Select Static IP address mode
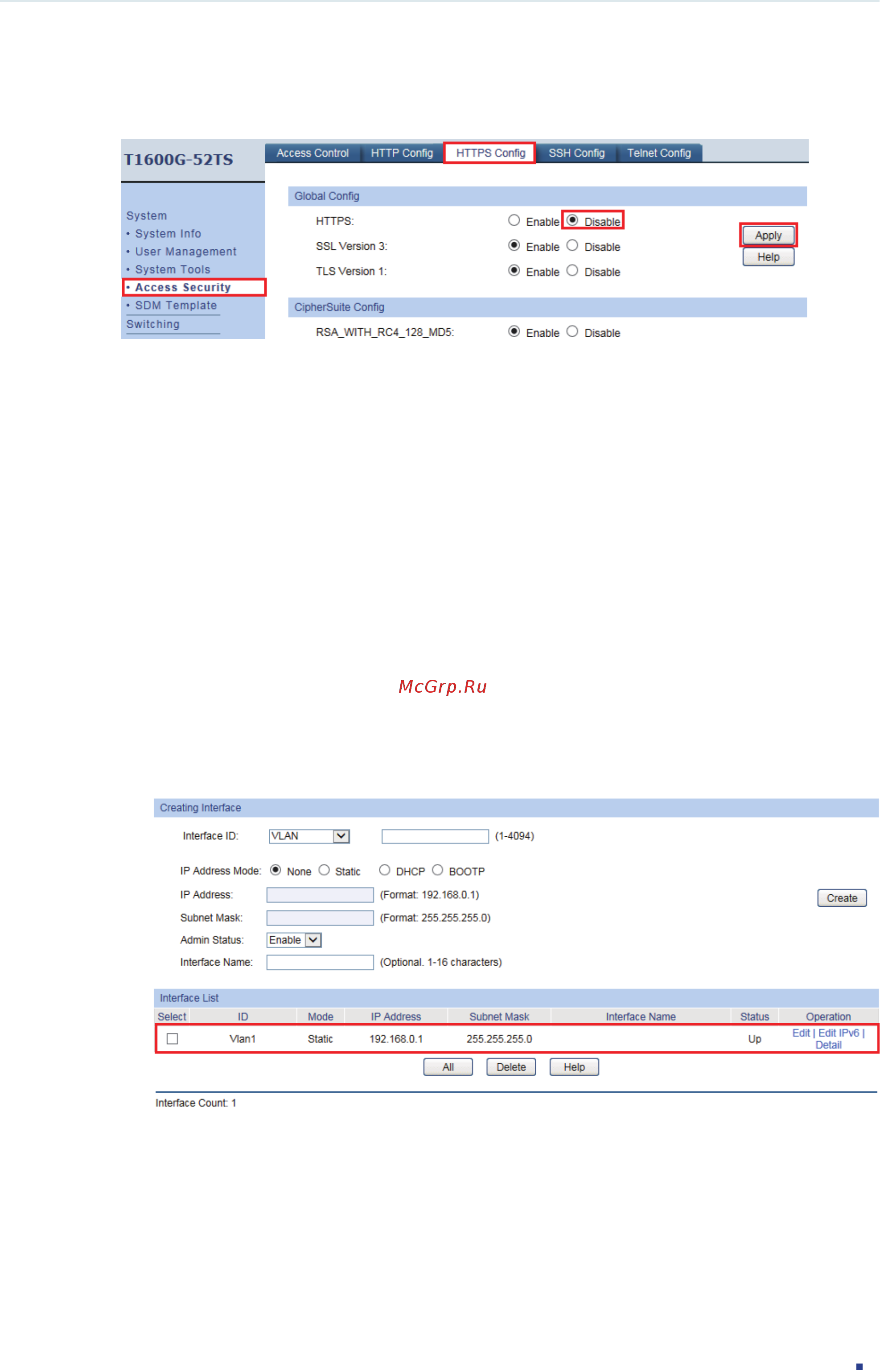This screenshot has height=1372, width=880. tap(325, 870)
